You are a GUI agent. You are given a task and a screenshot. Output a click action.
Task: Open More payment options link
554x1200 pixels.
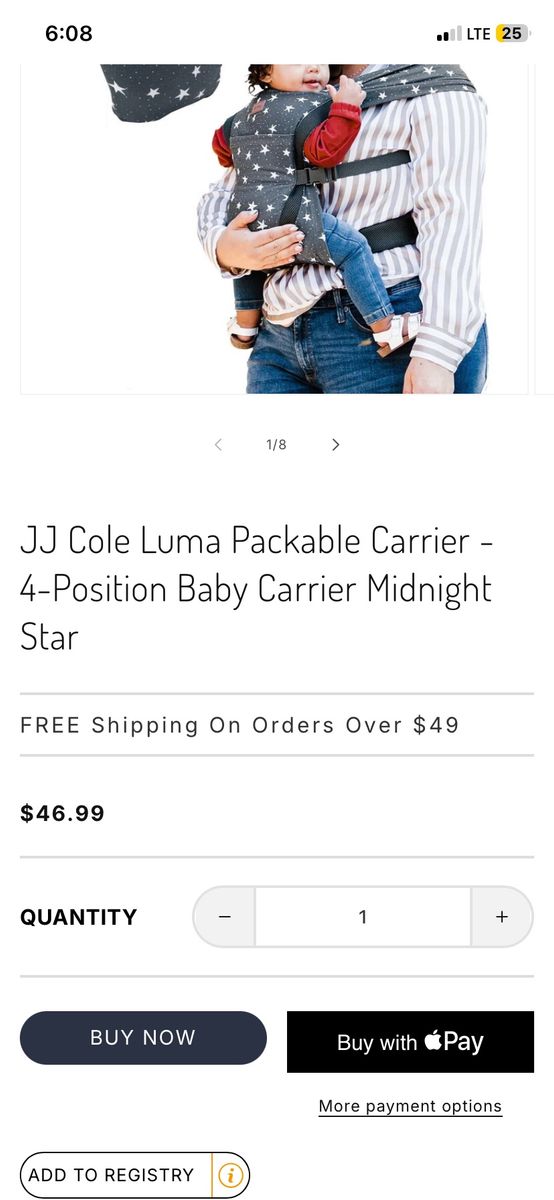click(410, 1106)
